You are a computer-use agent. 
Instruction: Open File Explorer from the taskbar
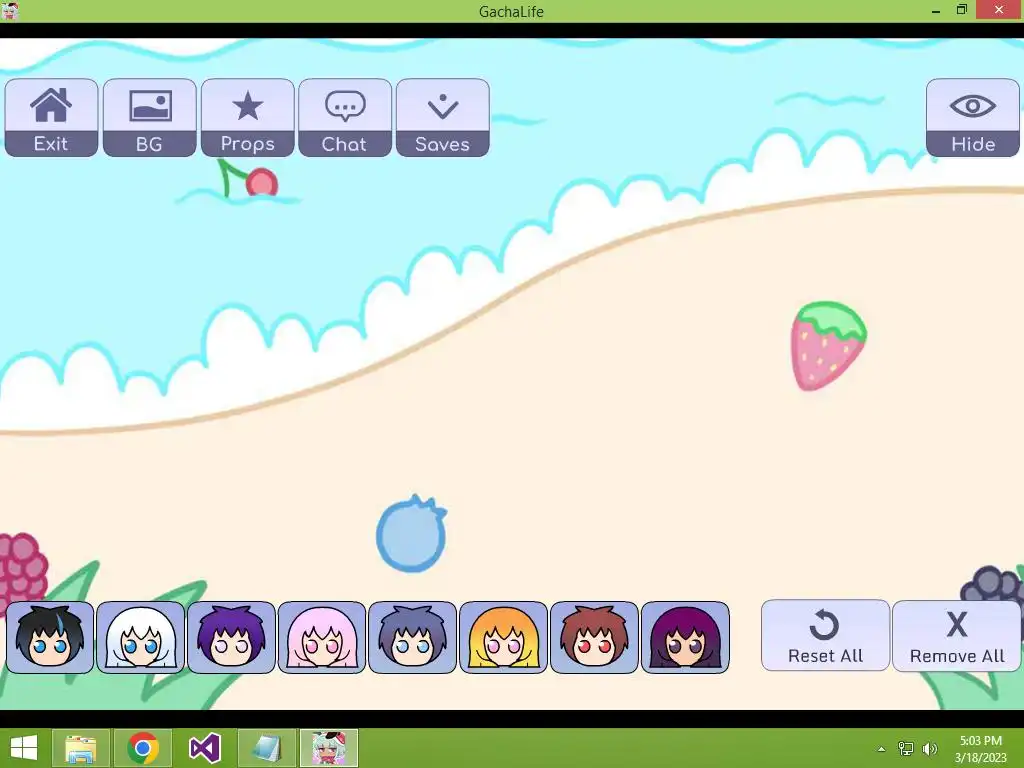click(x=81, y=748)
